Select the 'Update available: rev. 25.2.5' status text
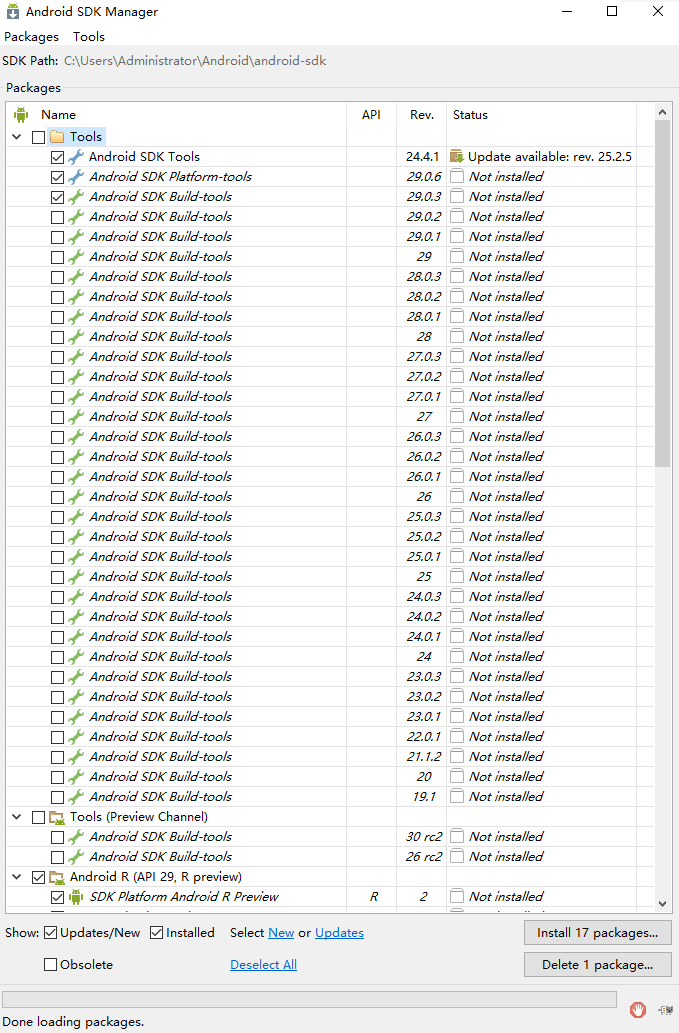Screen dimensions: 679x1033 click(550, 157)
